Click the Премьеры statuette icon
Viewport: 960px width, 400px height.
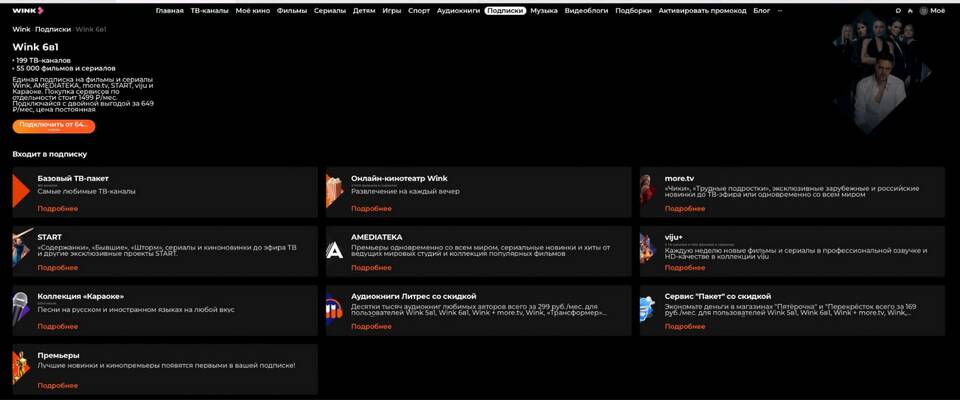pyautogui.click(x=22, y=368)
